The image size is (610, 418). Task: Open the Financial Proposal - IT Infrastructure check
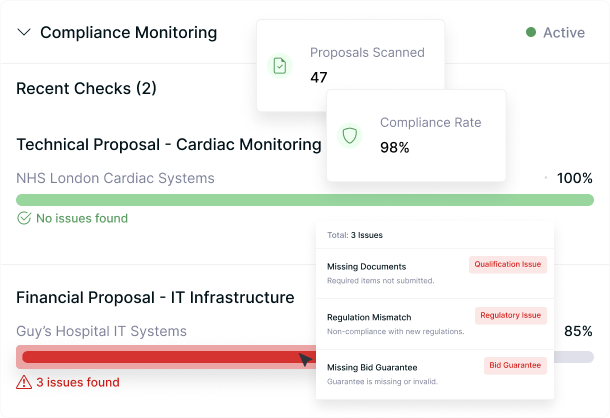(x=155, y=297)
